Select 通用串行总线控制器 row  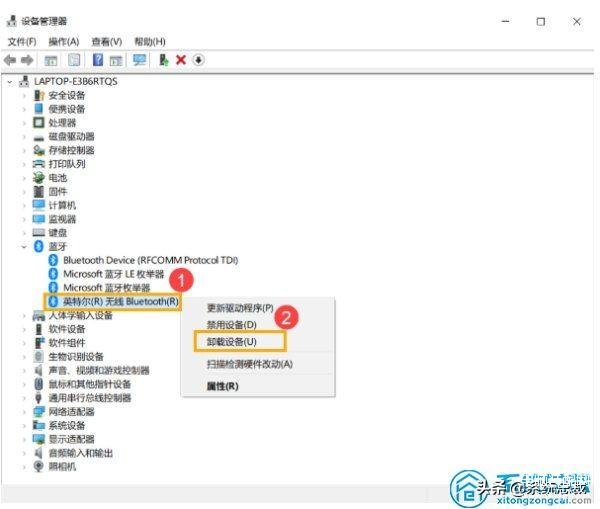[x=90, y=398]
